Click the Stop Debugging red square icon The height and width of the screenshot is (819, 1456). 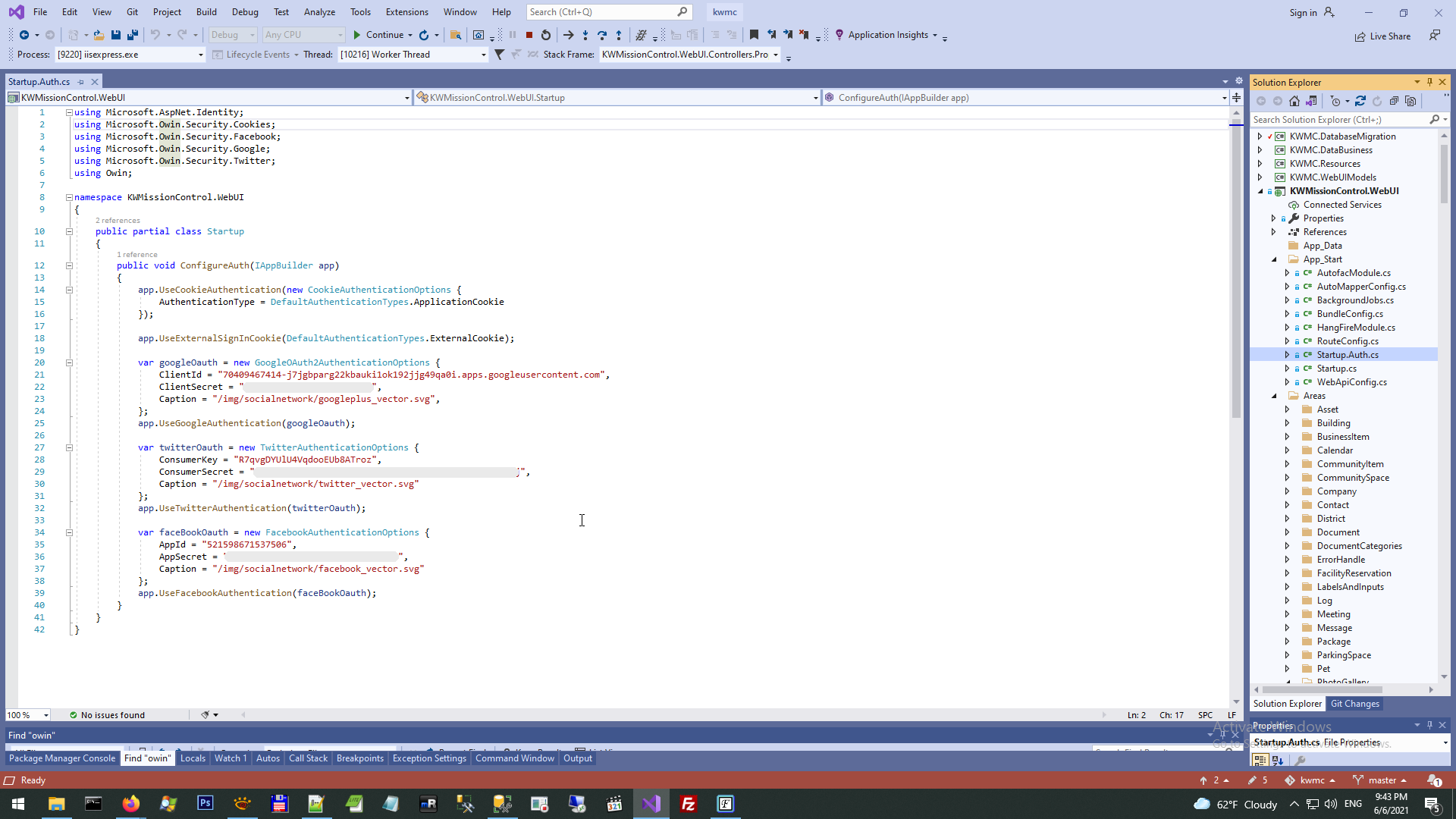(529, 35)
